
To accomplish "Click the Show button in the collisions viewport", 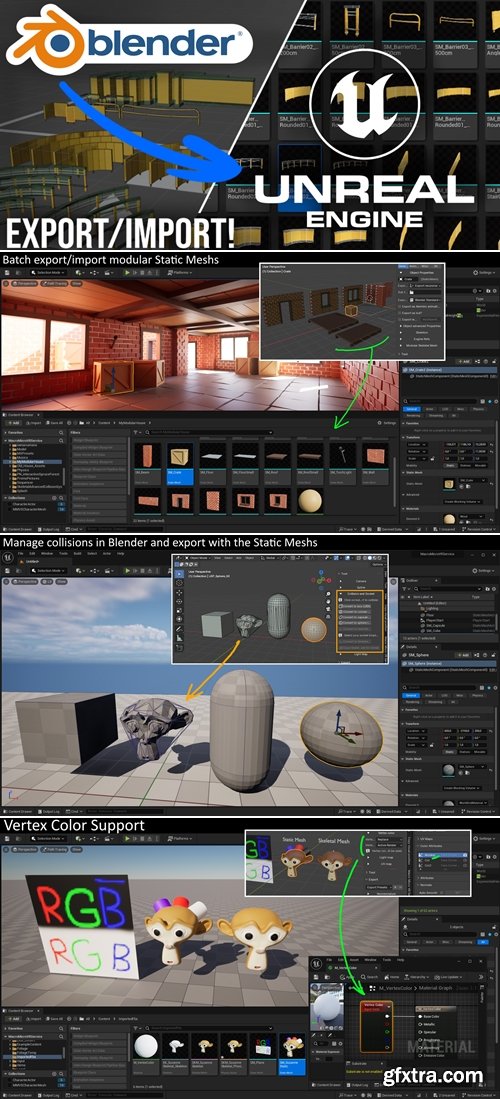I will pyautogui.click(x=61, y=582).
